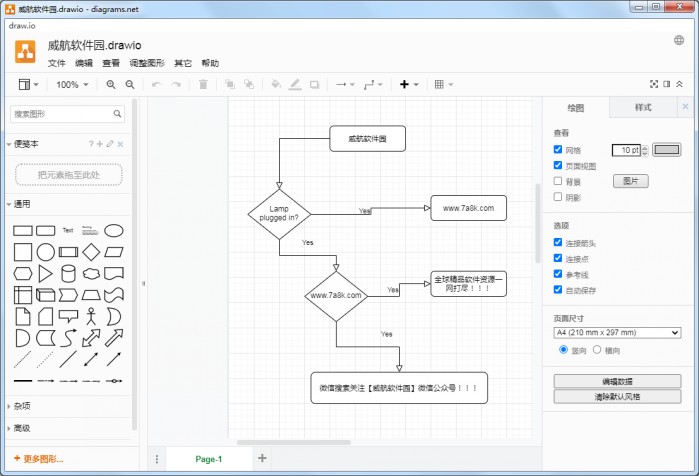Click the zoom in magnifier icon
This screenshot has width=699, height=476.
[111, 84]
